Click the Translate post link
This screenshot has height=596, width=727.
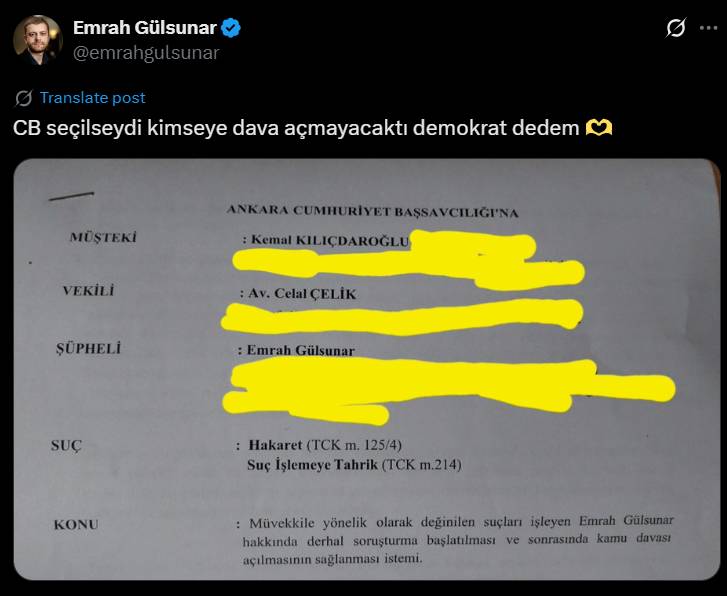click(x=92, y=97)
